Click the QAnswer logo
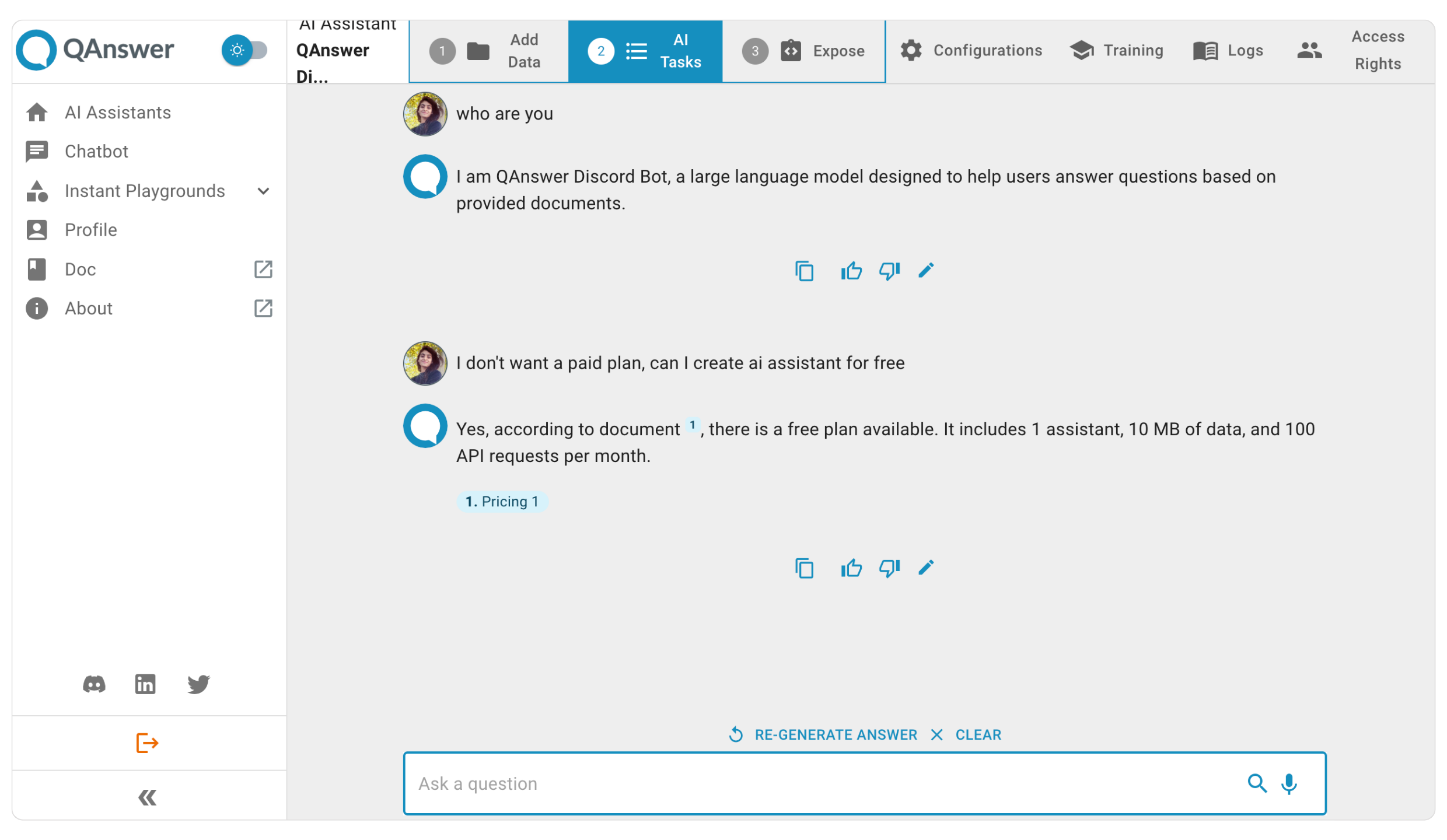 (95, 50)
